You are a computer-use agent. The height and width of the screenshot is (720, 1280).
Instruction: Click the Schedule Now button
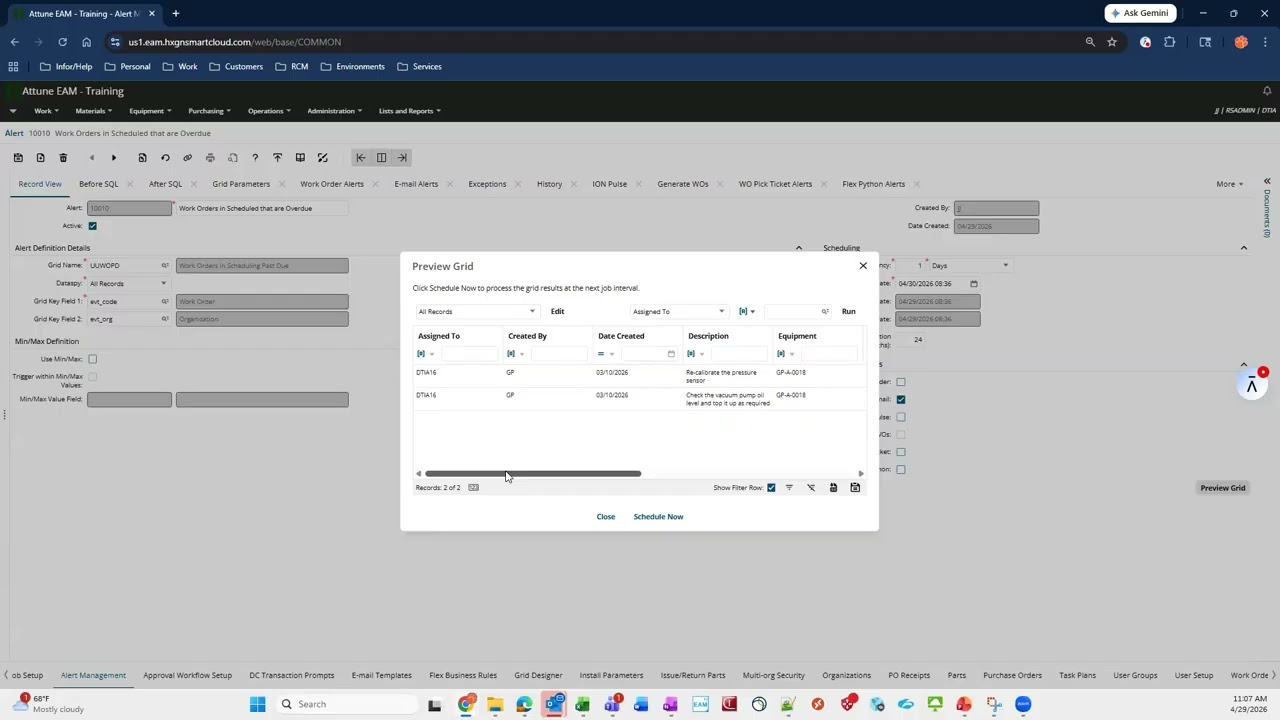[x=658, y=517]
